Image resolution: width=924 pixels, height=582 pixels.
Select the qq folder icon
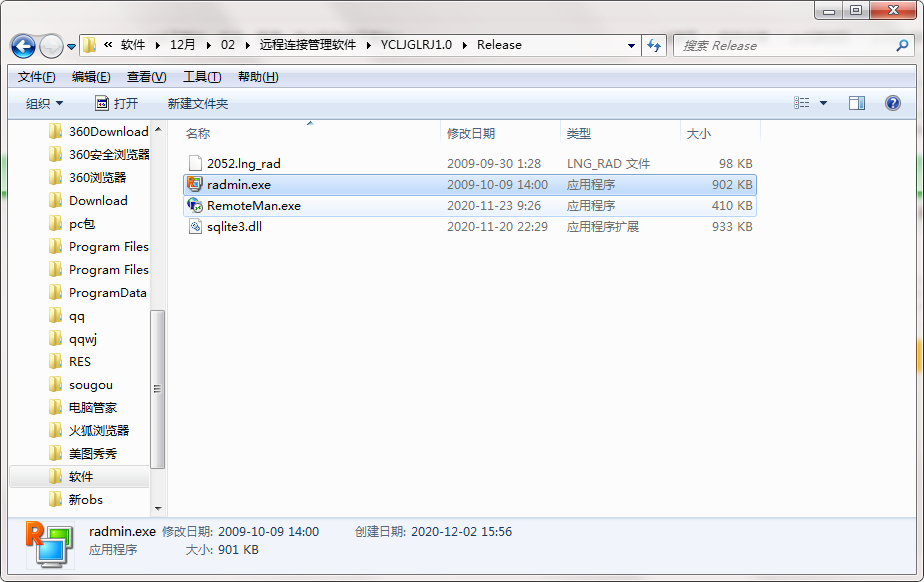(x=55, y=316)
